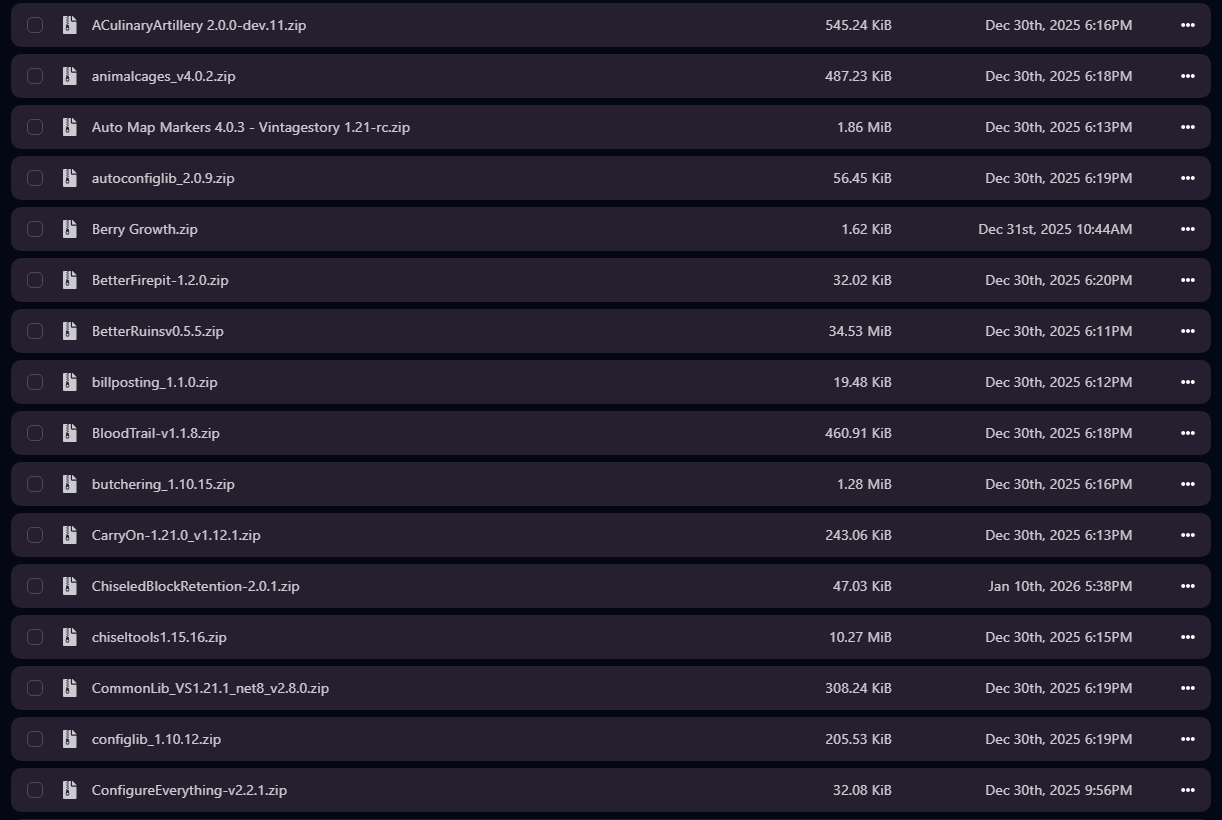Select the ACulinaryArtillery 2.0.0-dev.11.zip checkbox
This screenshot has width=1222, height=820.
point(35,25)
